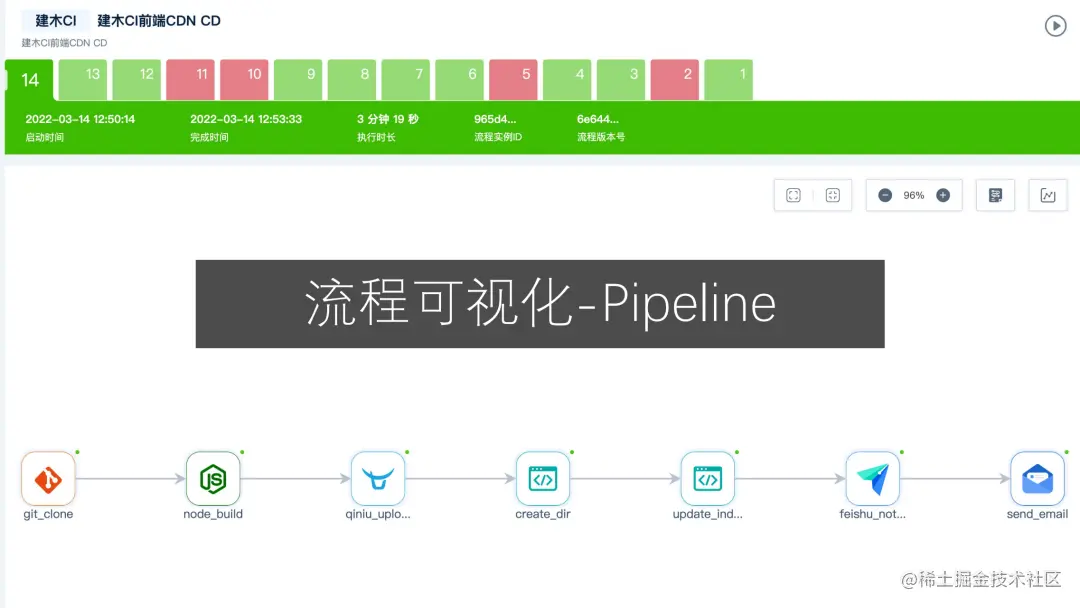
Task: Click the 96% zoom level value
Action: (x=913, y=196)
